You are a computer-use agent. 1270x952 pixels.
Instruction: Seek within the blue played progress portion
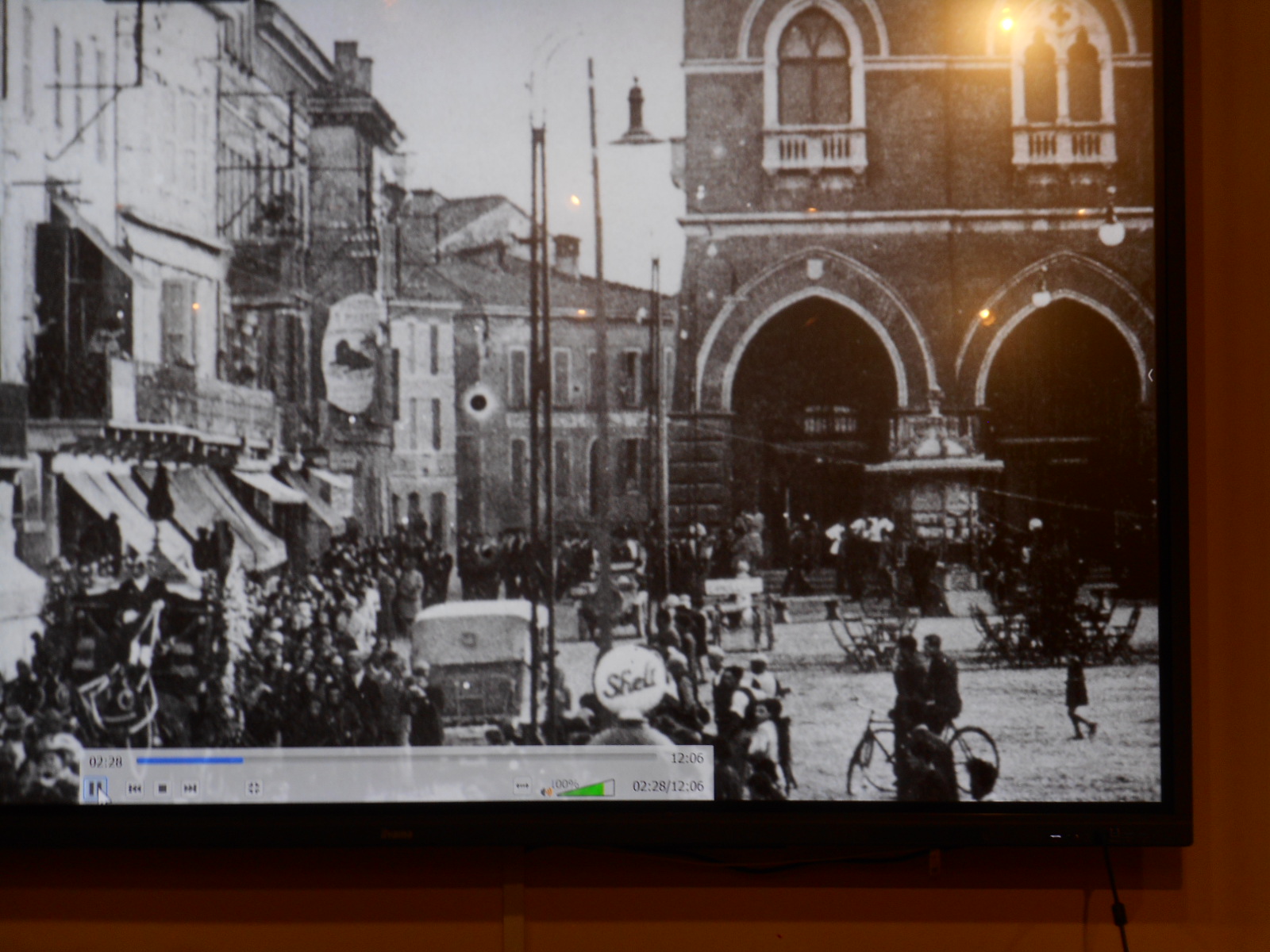tap(189, 760)
